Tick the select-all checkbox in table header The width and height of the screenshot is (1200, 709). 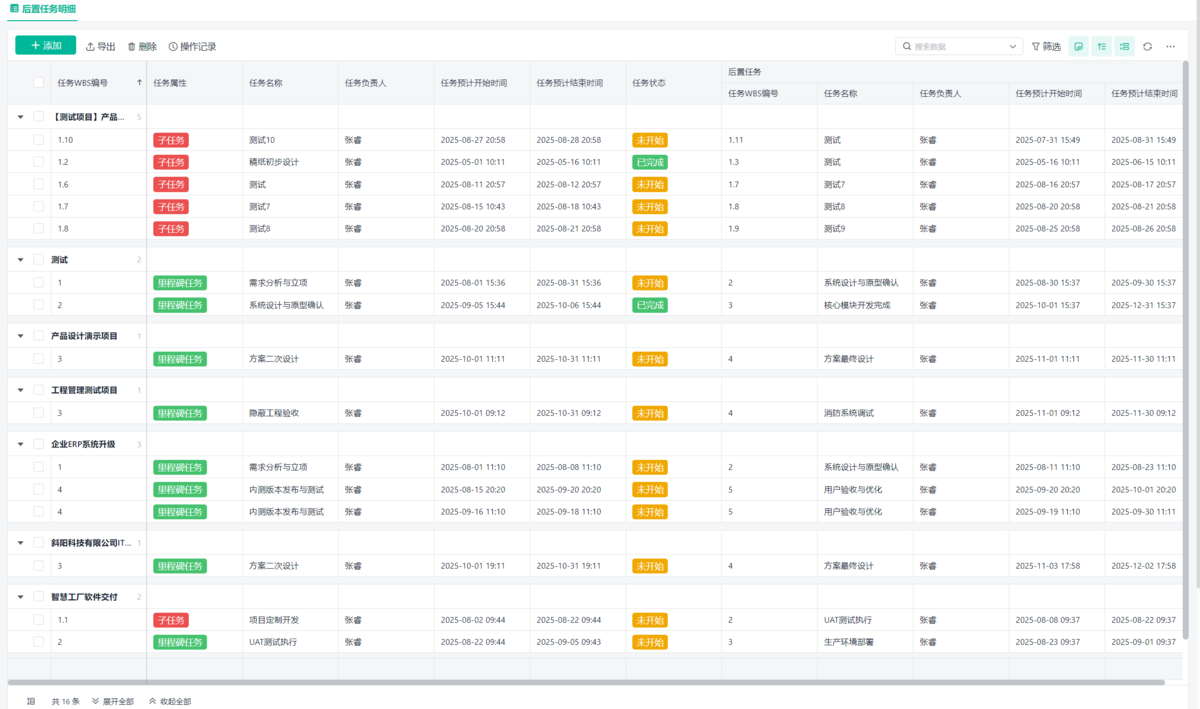click(38, 83)
